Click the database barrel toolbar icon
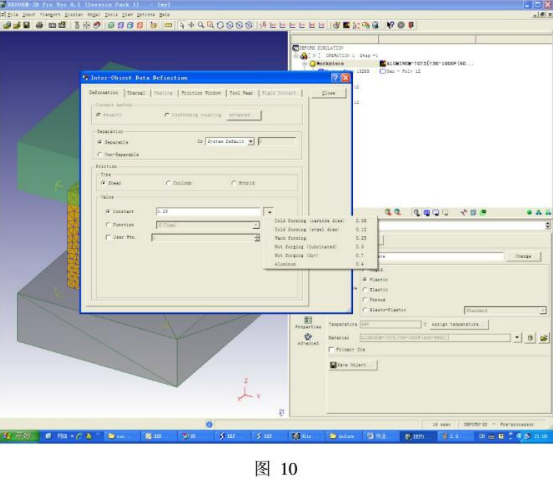This screenshot has height=480, width=553. click(x=375, y=25)
